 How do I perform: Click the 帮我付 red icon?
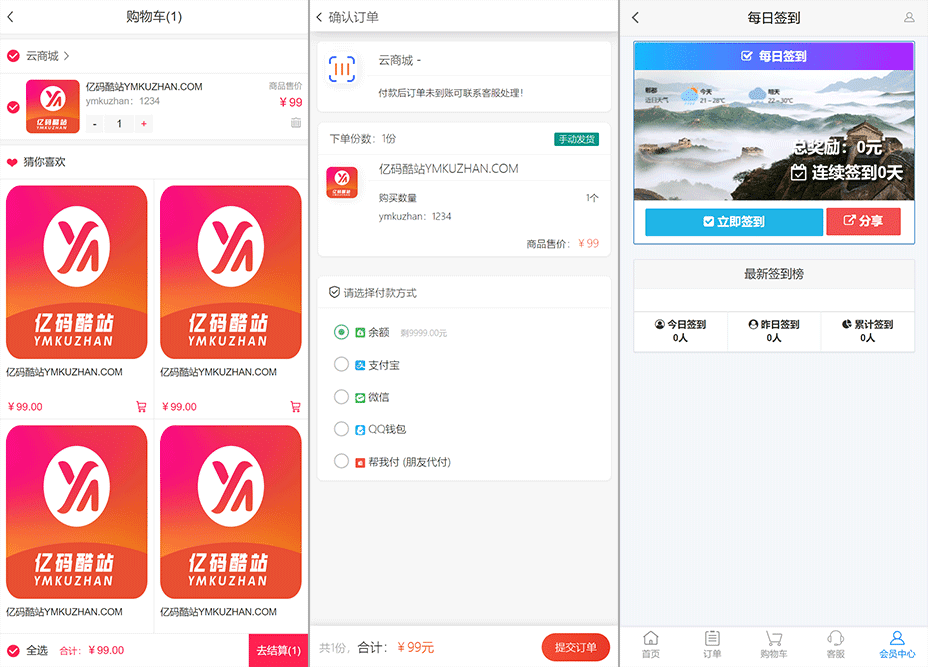(360, 463)
